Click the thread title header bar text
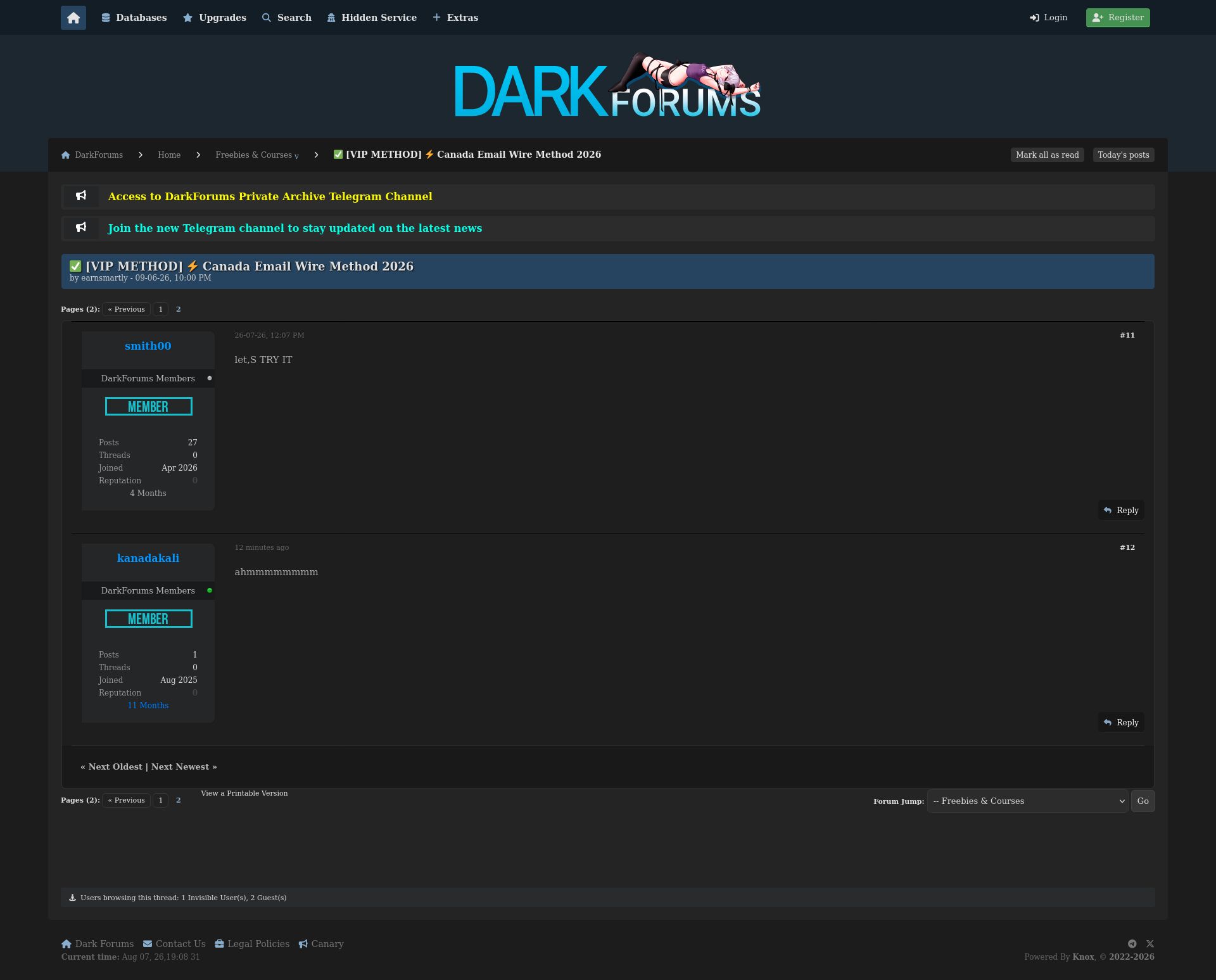The width and height of the screenshot is (1216, 980). click(x=241, y=266)
